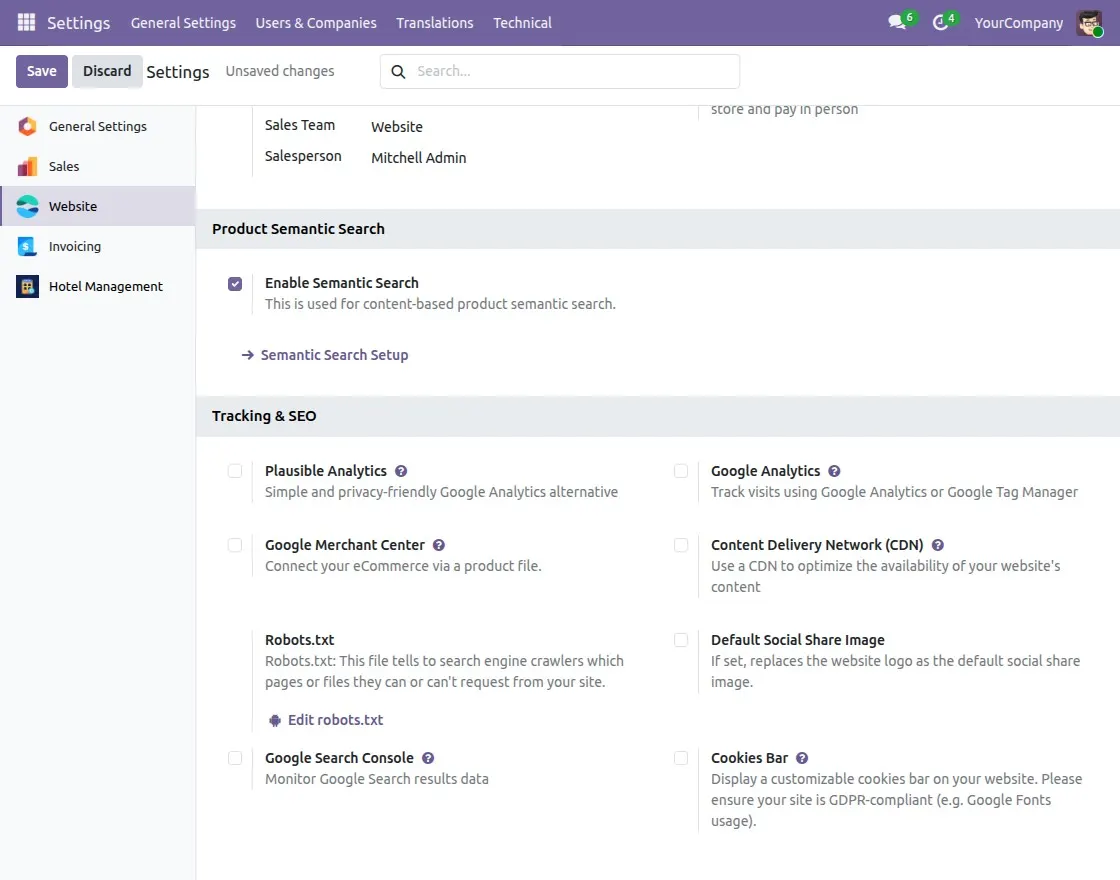
Task: Select General Settings in the sidebar
Action: [97, 126]
